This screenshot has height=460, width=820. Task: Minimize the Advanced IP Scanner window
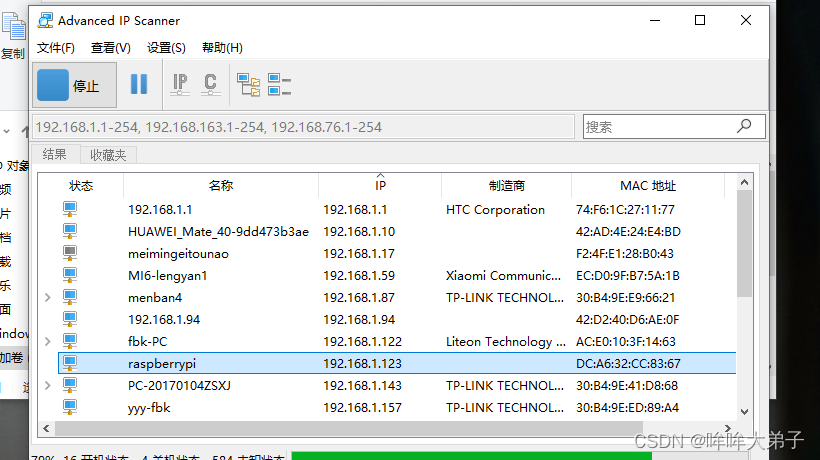655,20
